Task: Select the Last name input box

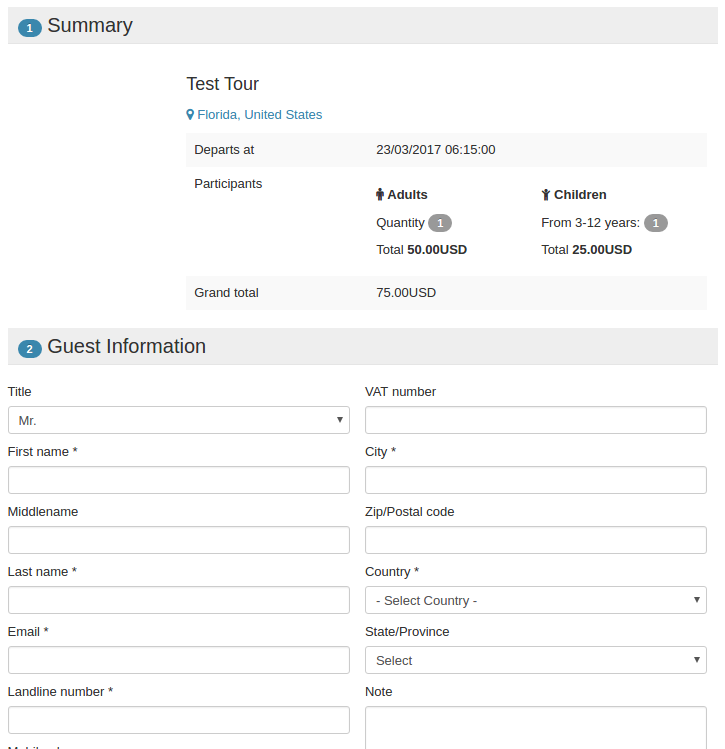Action: 179,600
